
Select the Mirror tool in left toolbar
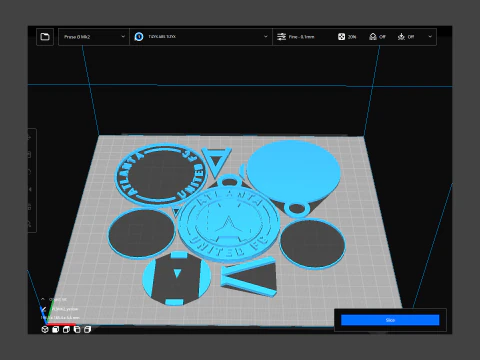pos(30,189)
